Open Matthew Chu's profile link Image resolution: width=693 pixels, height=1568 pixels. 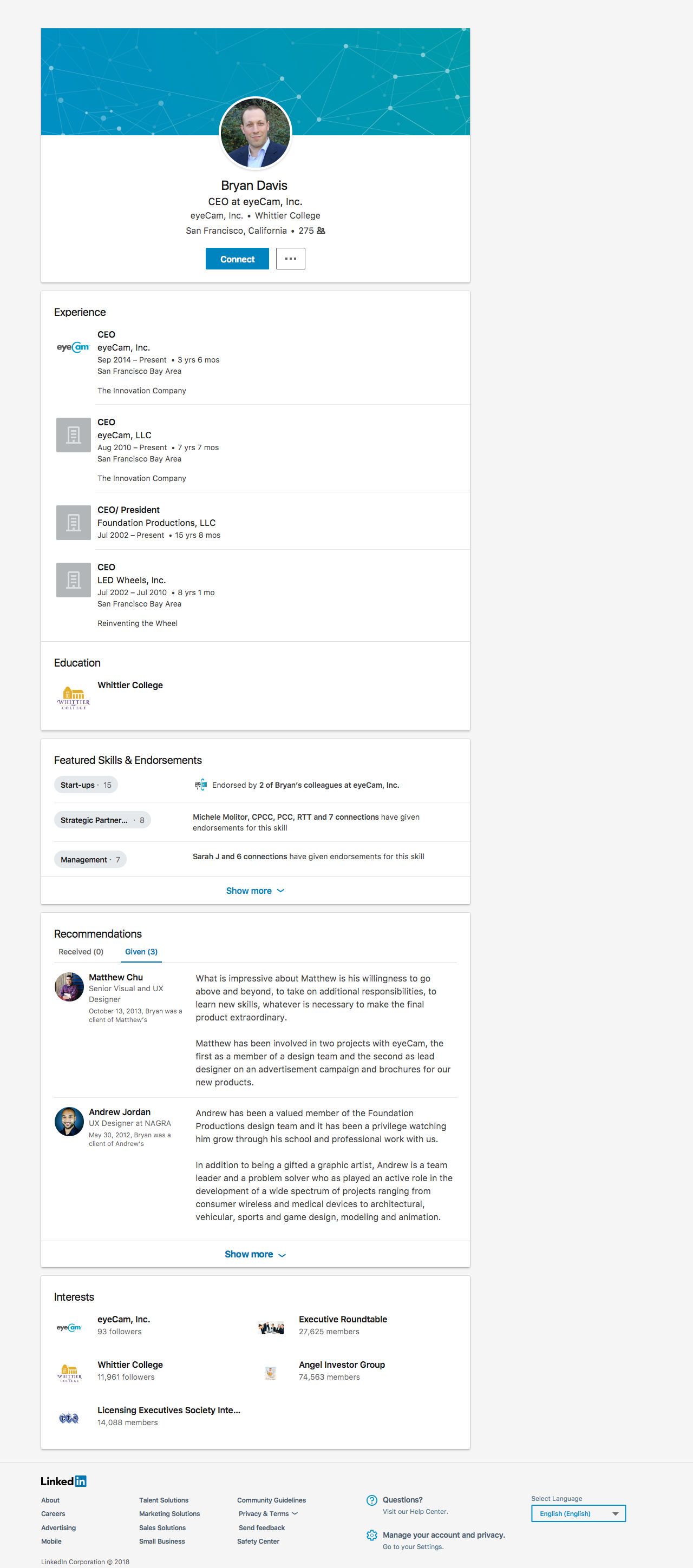tap(116, 977)
